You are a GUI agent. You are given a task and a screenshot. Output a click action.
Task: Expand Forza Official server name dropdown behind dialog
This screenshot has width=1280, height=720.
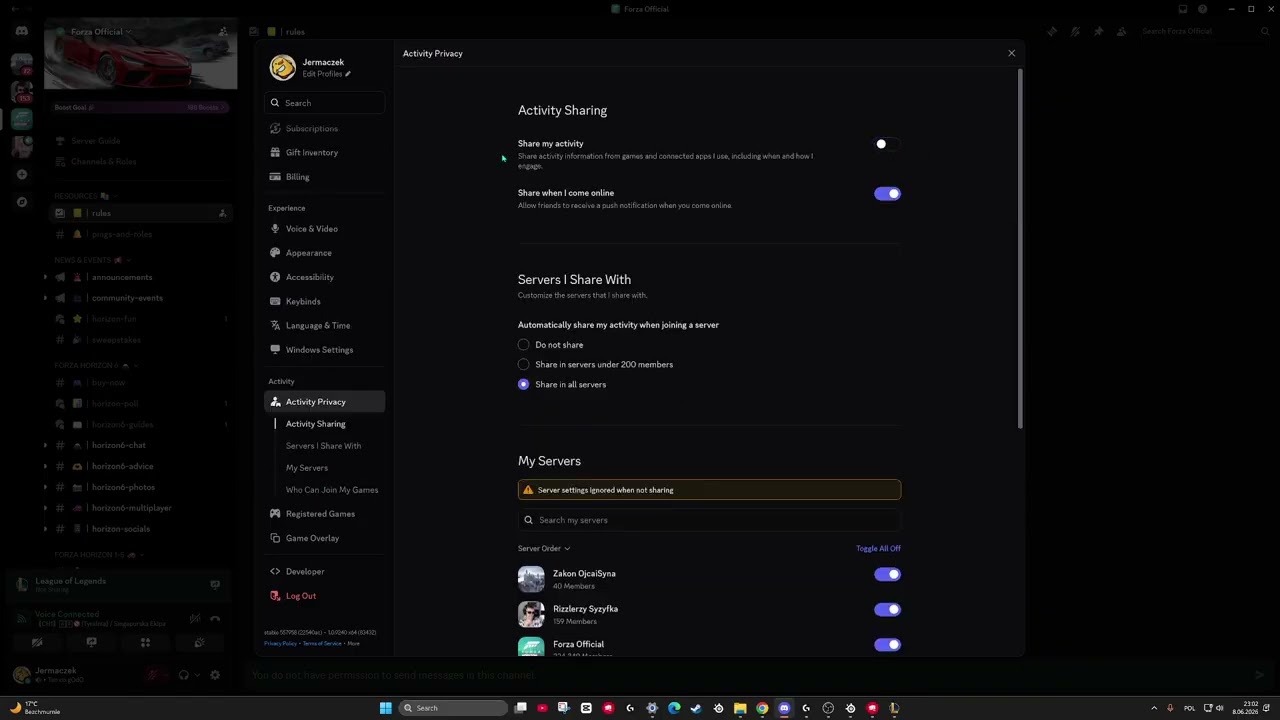(x=128, y=32)
